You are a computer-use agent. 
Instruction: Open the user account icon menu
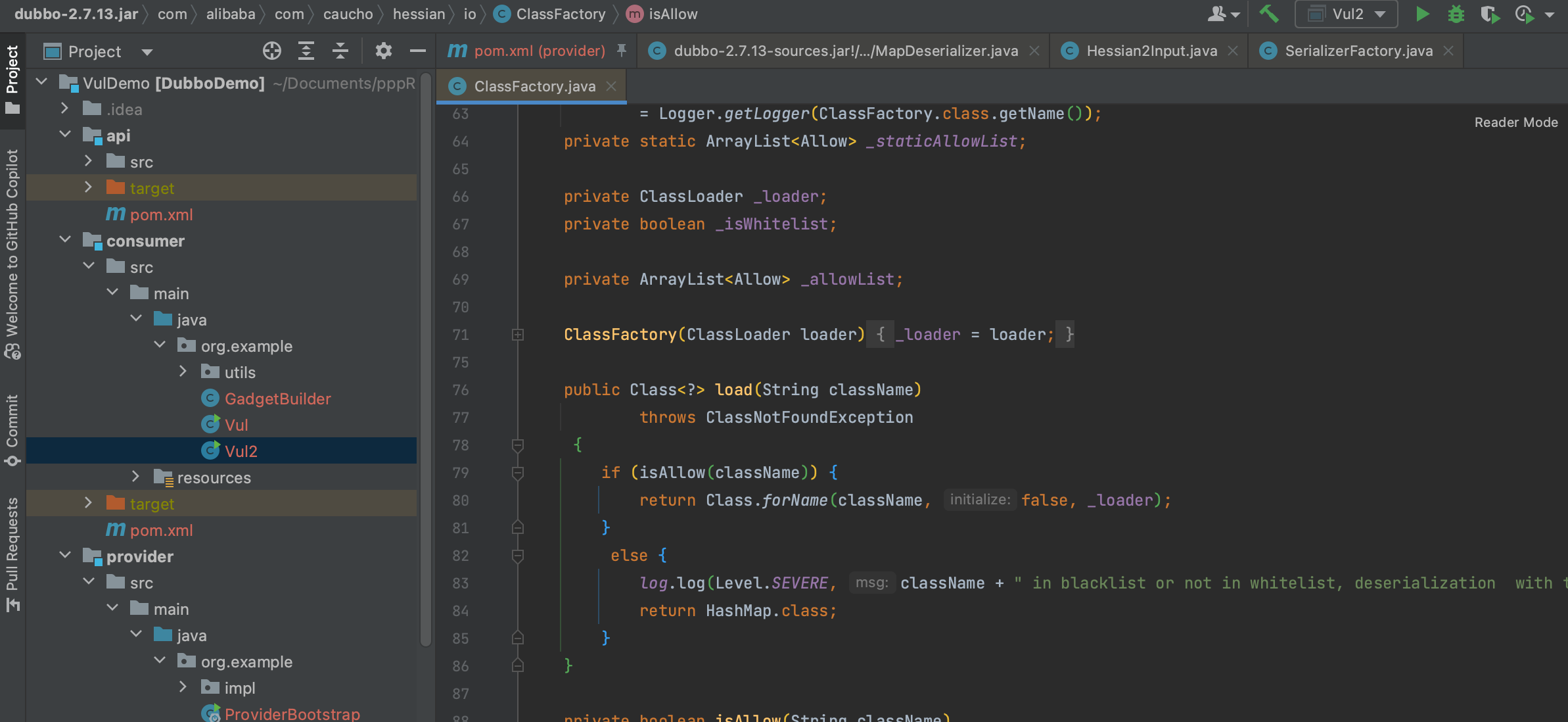tap(1222, 14)
